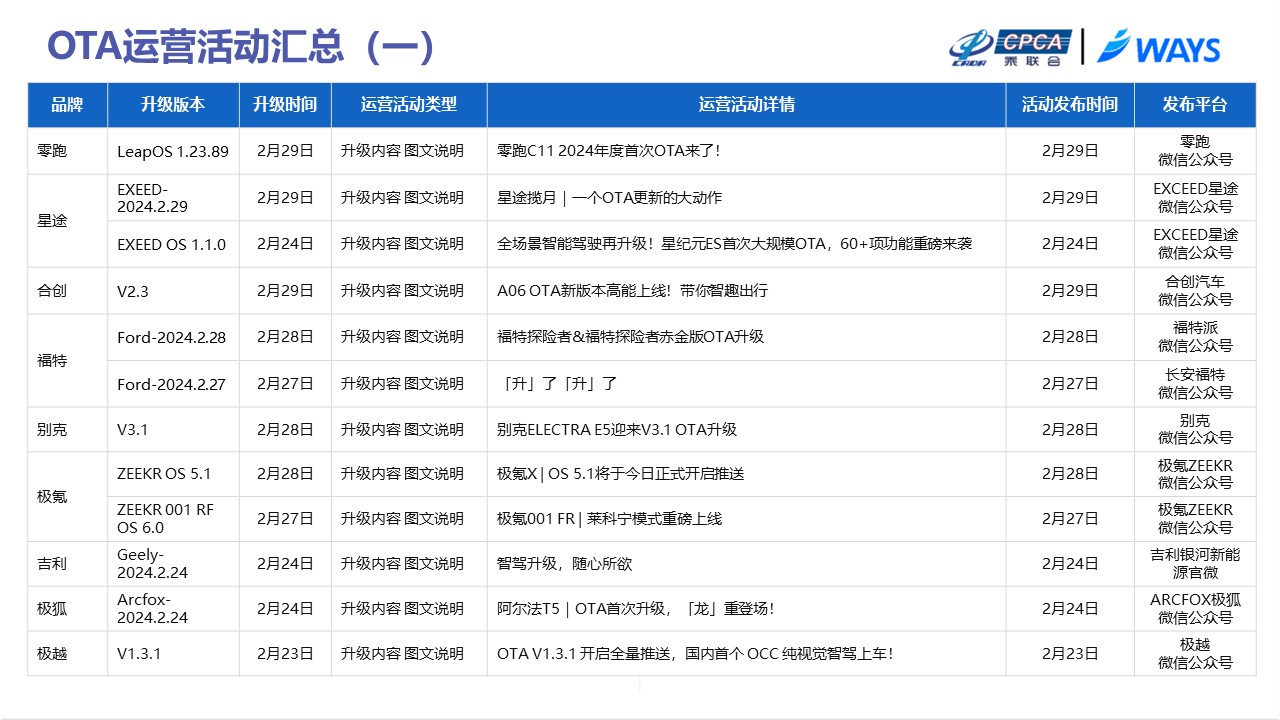Click 升级内容 图文说明 in the 零跑 row
Screen dimensions: 1280x720
click(409, 151)
